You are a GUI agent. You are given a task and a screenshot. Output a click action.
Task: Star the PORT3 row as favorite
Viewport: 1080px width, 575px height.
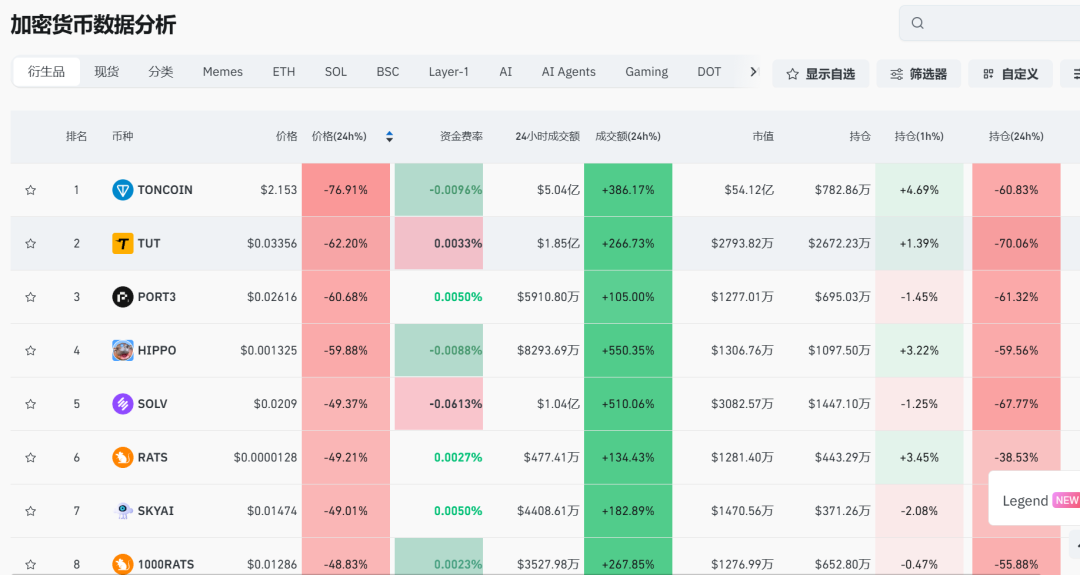click(31, 297)
